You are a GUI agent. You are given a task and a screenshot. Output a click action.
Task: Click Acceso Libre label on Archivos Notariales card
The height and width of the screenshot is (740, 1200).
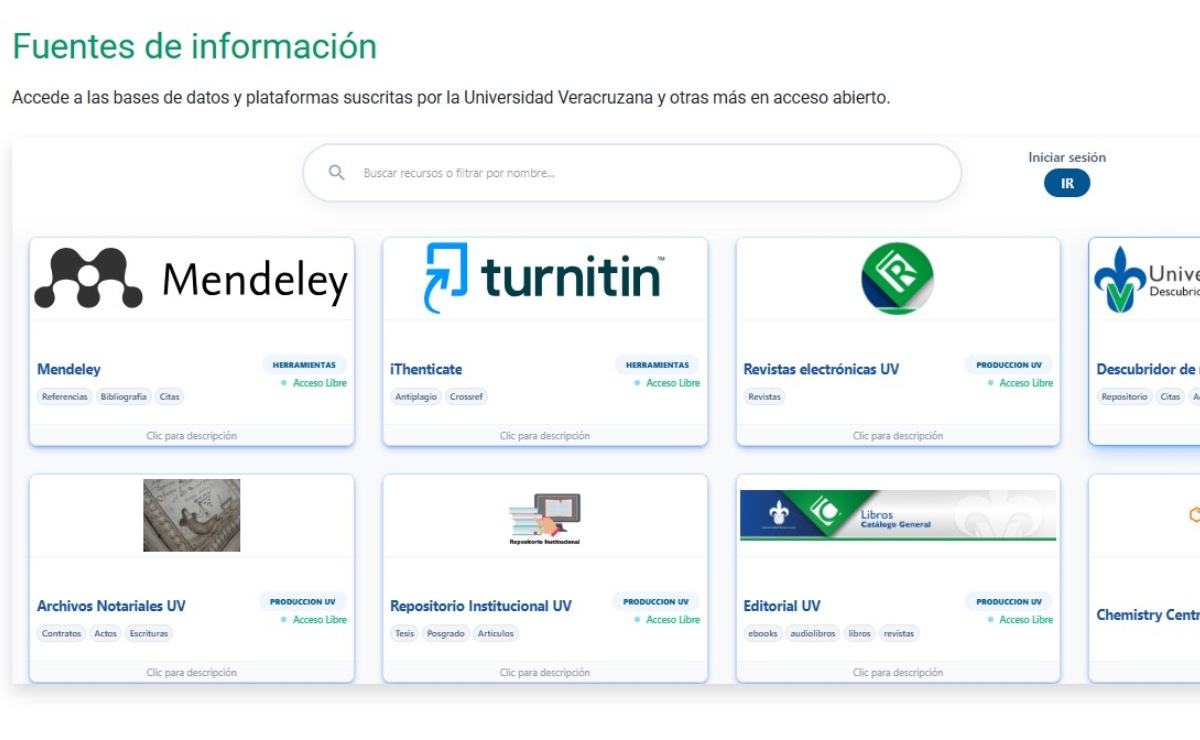tap(320, 620)
